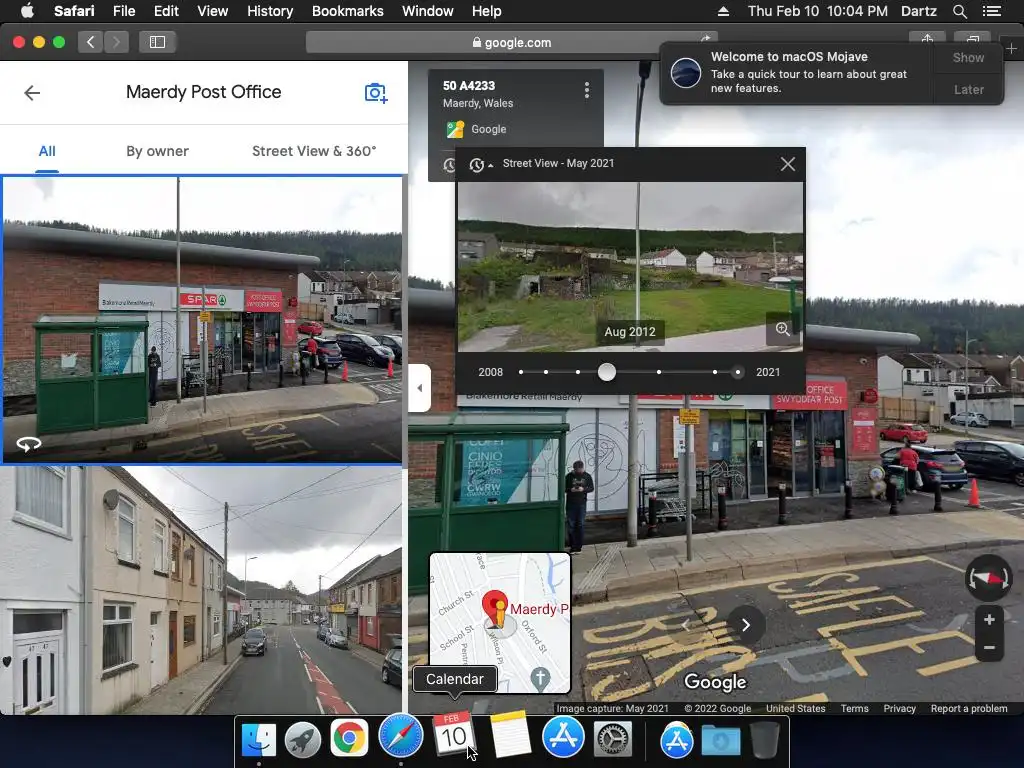Toggle the Safari sidebar button
Image resolution: width=1024 pixels, height=768 pixels.
157,42
